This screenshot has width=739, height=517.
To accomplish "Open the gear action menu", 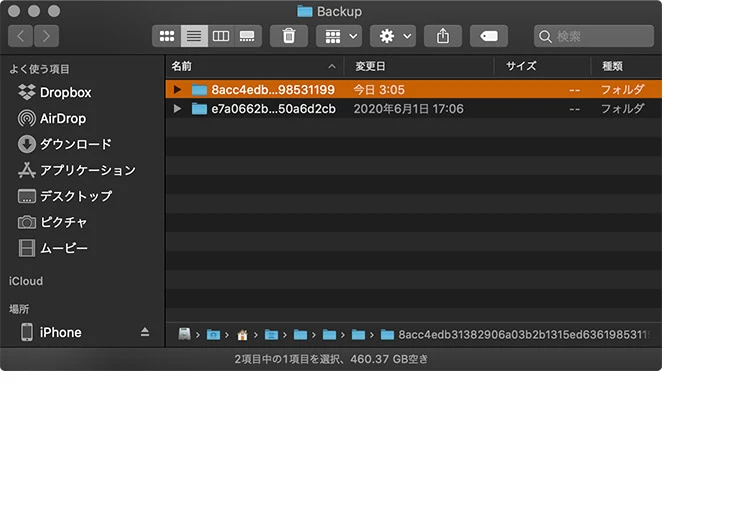I will (x=392, y=36).
